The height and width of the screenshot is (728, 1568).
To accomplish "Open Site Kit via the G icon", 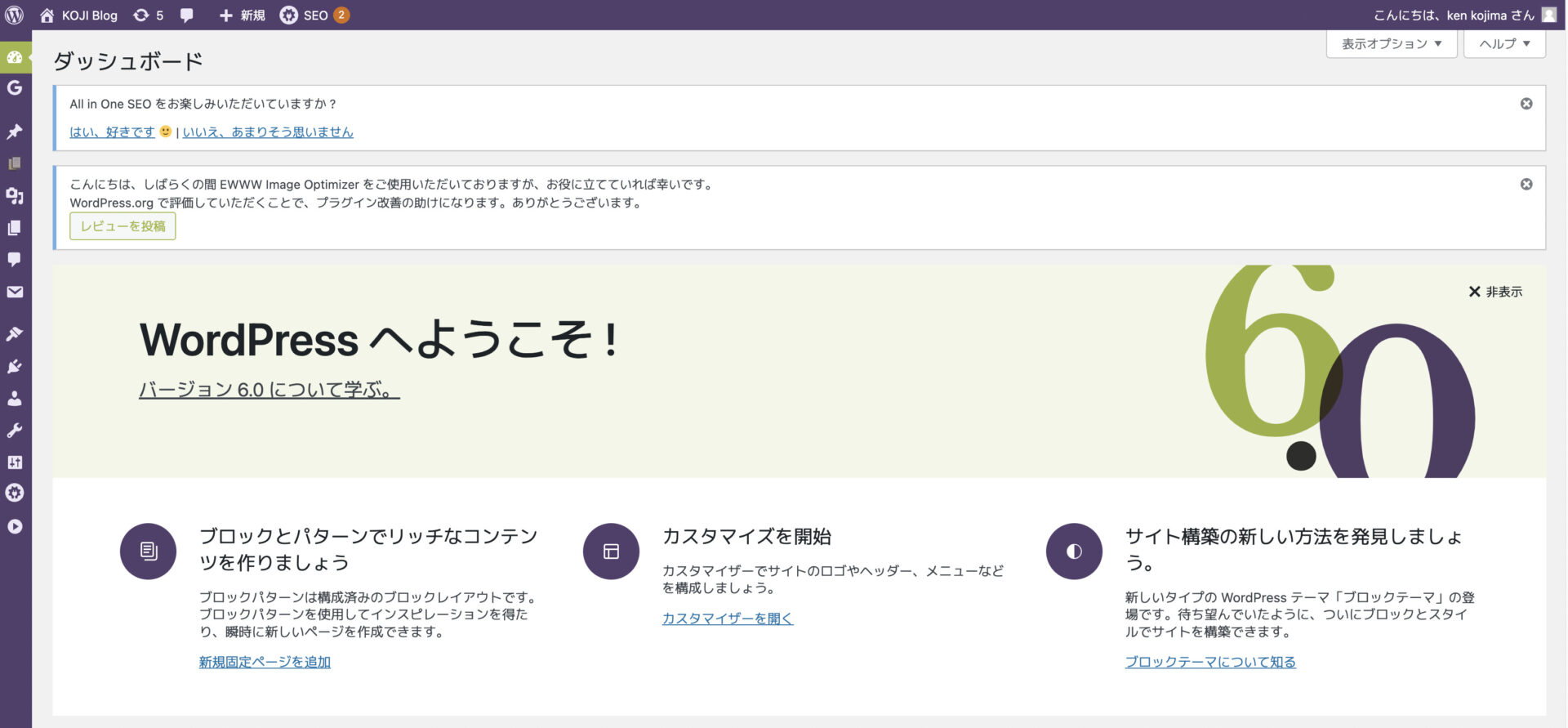I will [15, 87].
